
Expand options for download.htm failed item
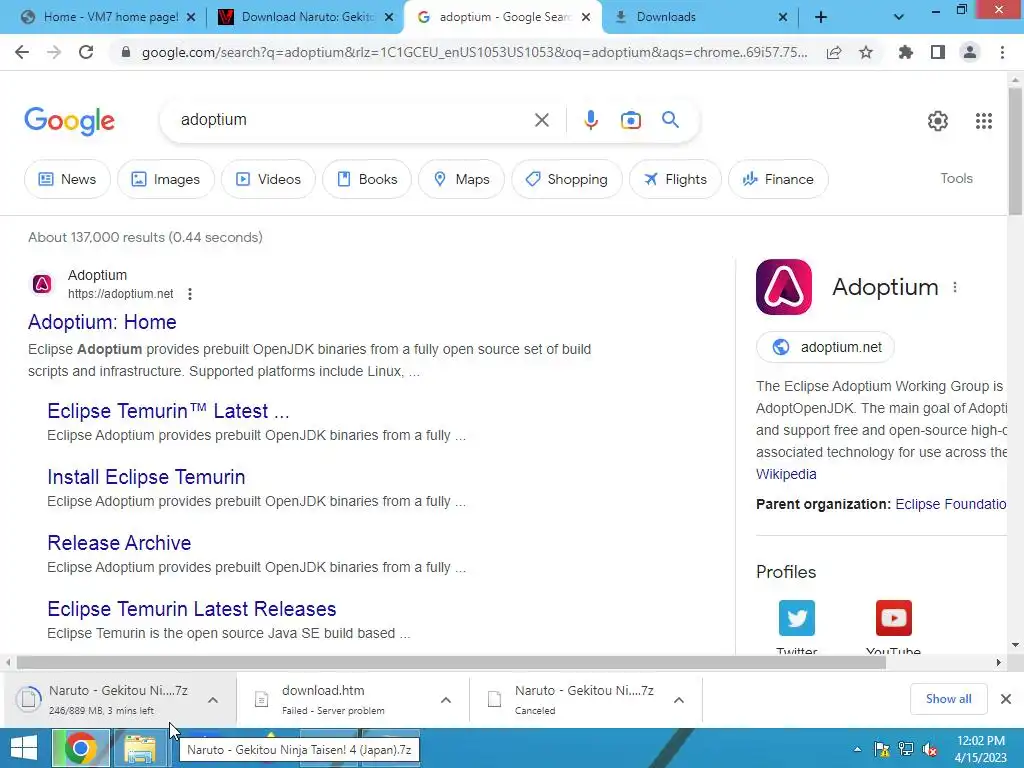click(445, 700)
